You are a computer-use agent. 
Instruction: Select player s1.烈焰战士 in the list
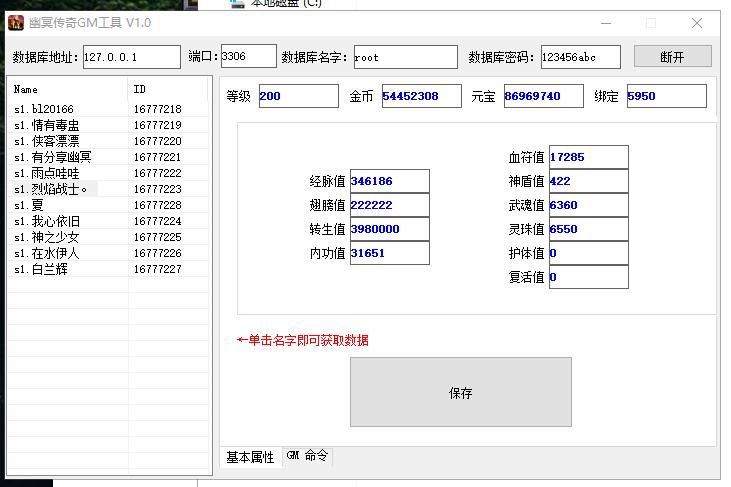51,189
